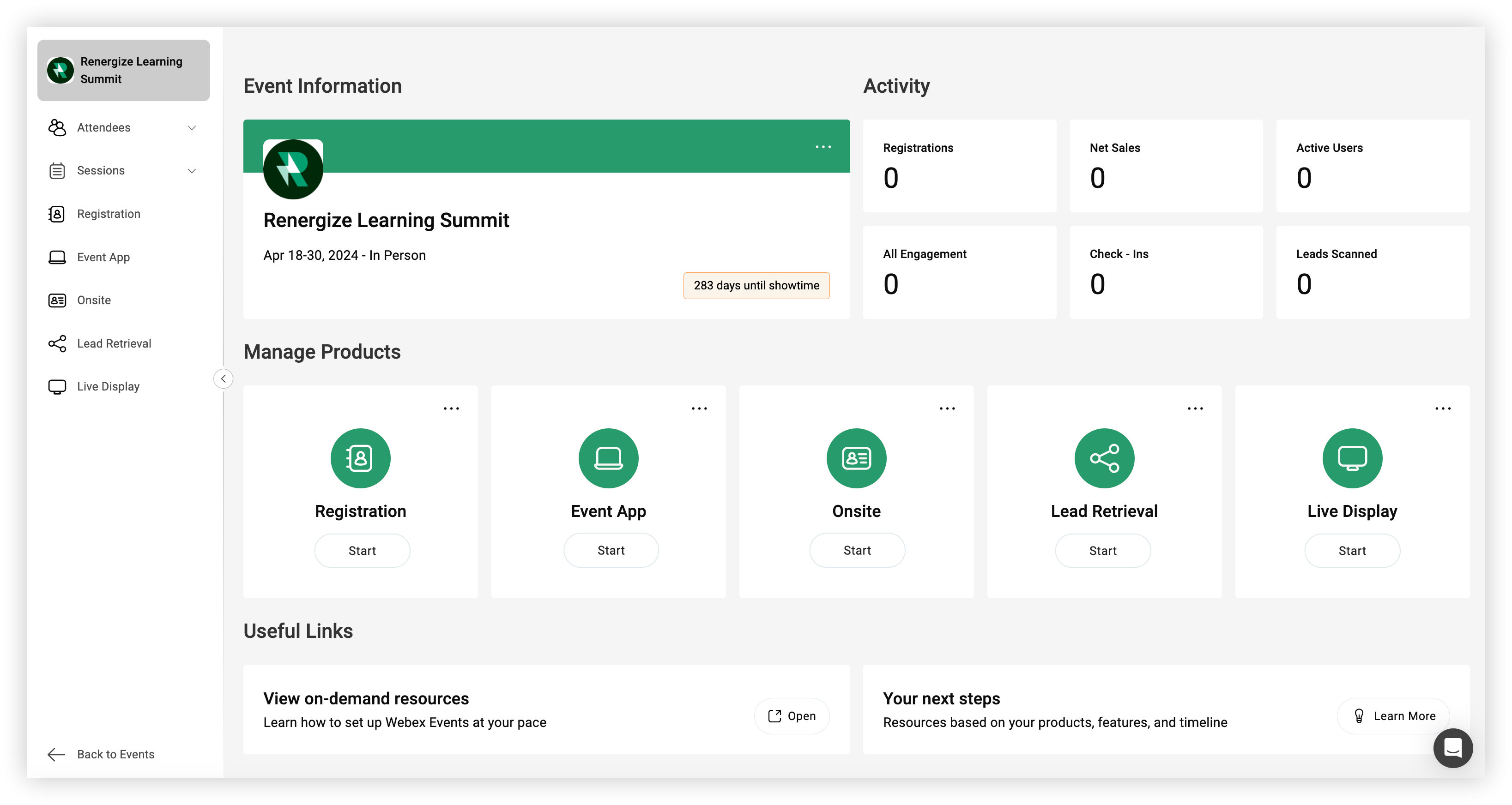The image size is (1512, 805).
Task: Click the Registration badge icon in sidebar
Action: pyautogui.click(x=57, y=214)
